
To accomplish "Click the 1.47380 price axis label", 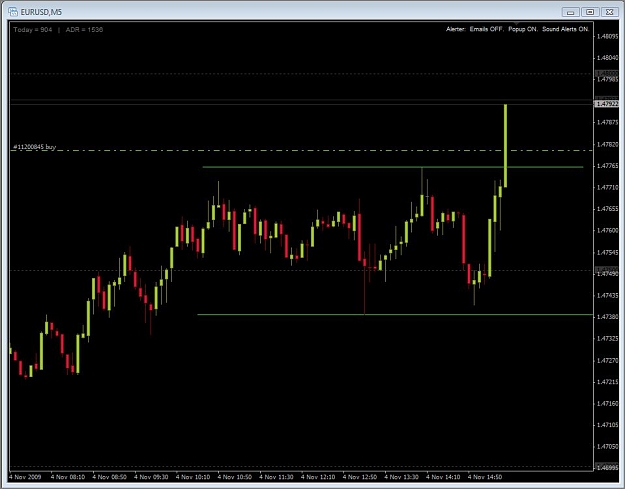I will (x=607, y=317).
